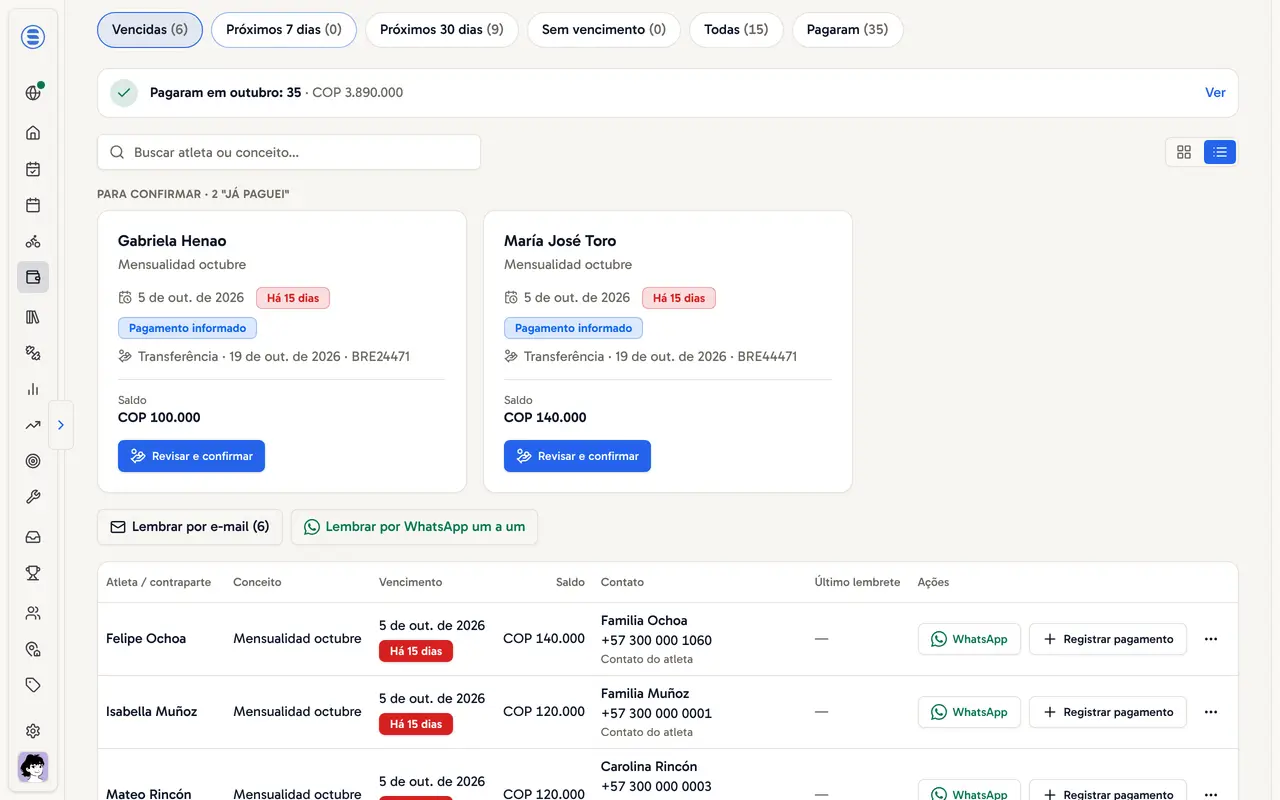Open the people group icon in sidebar
The image size is (1280, 800).
[x=33, y=613]
